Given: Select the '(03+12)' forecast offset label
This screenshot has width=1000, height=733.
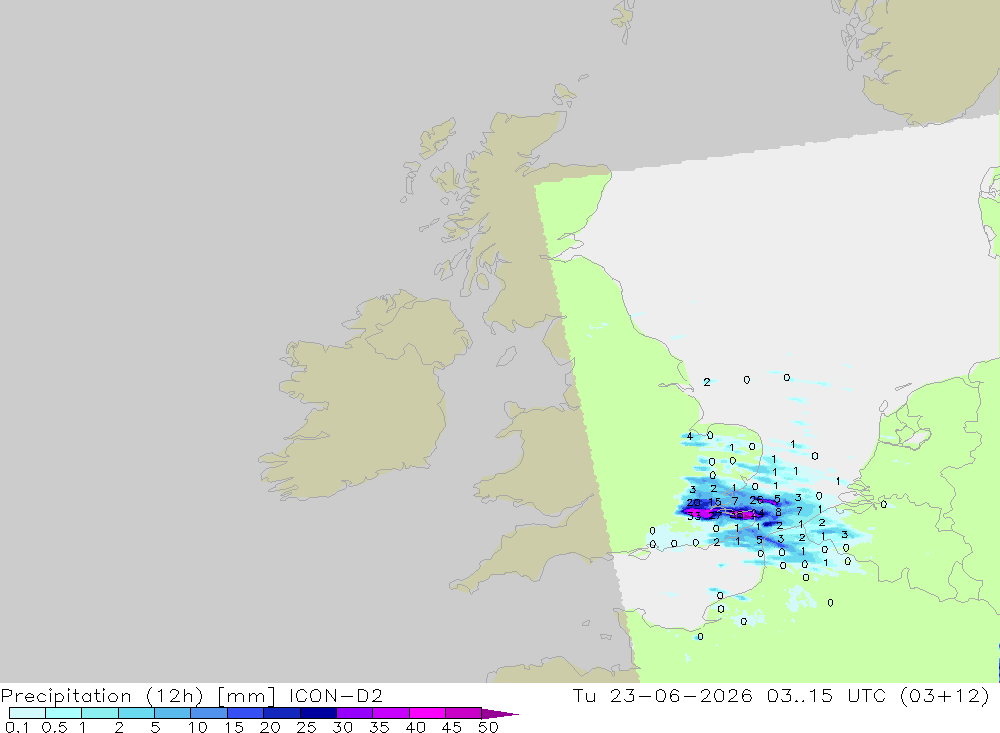Looking at the screenshot, I should click(945, 695).
